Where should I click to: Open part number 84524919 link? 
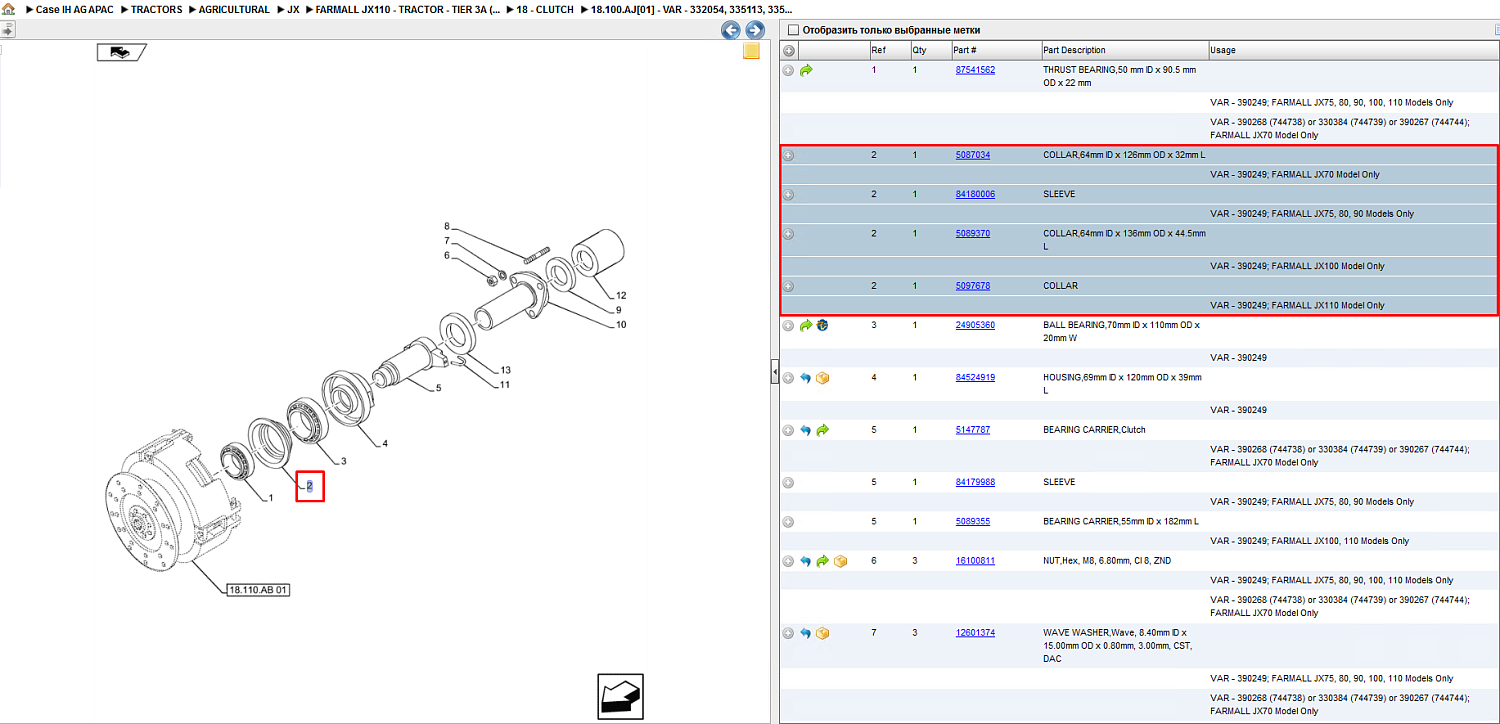click(975, 378)
